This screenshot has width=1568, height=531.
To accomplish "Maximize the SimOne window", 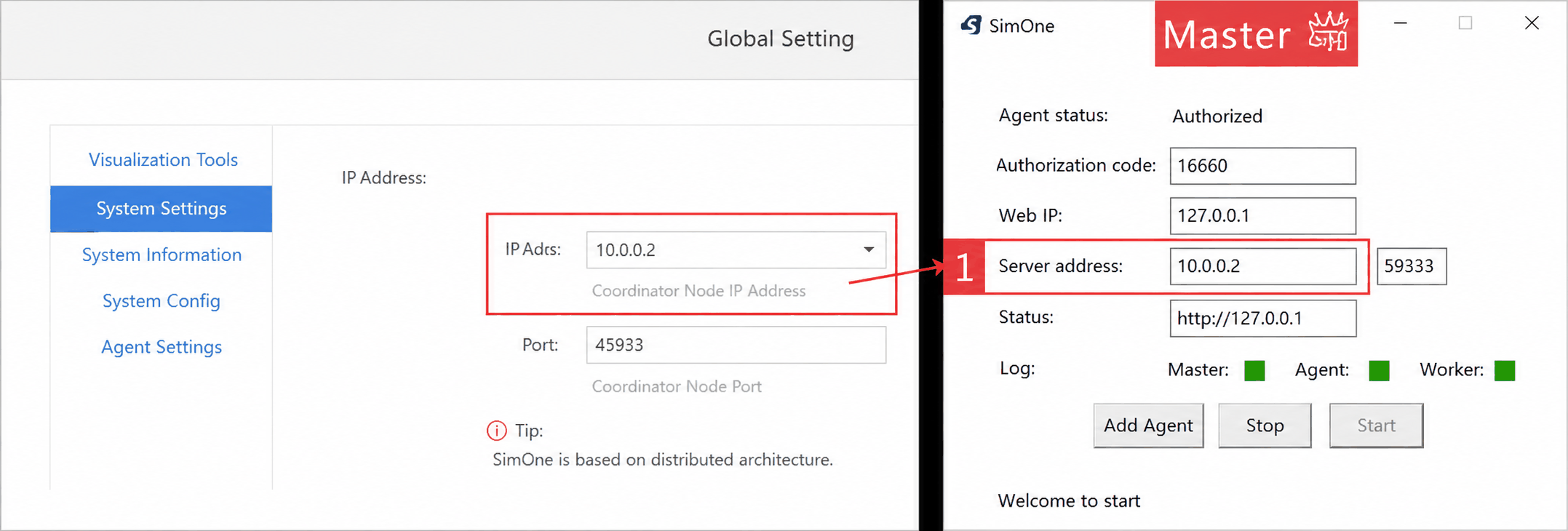I will (1465, 23).
